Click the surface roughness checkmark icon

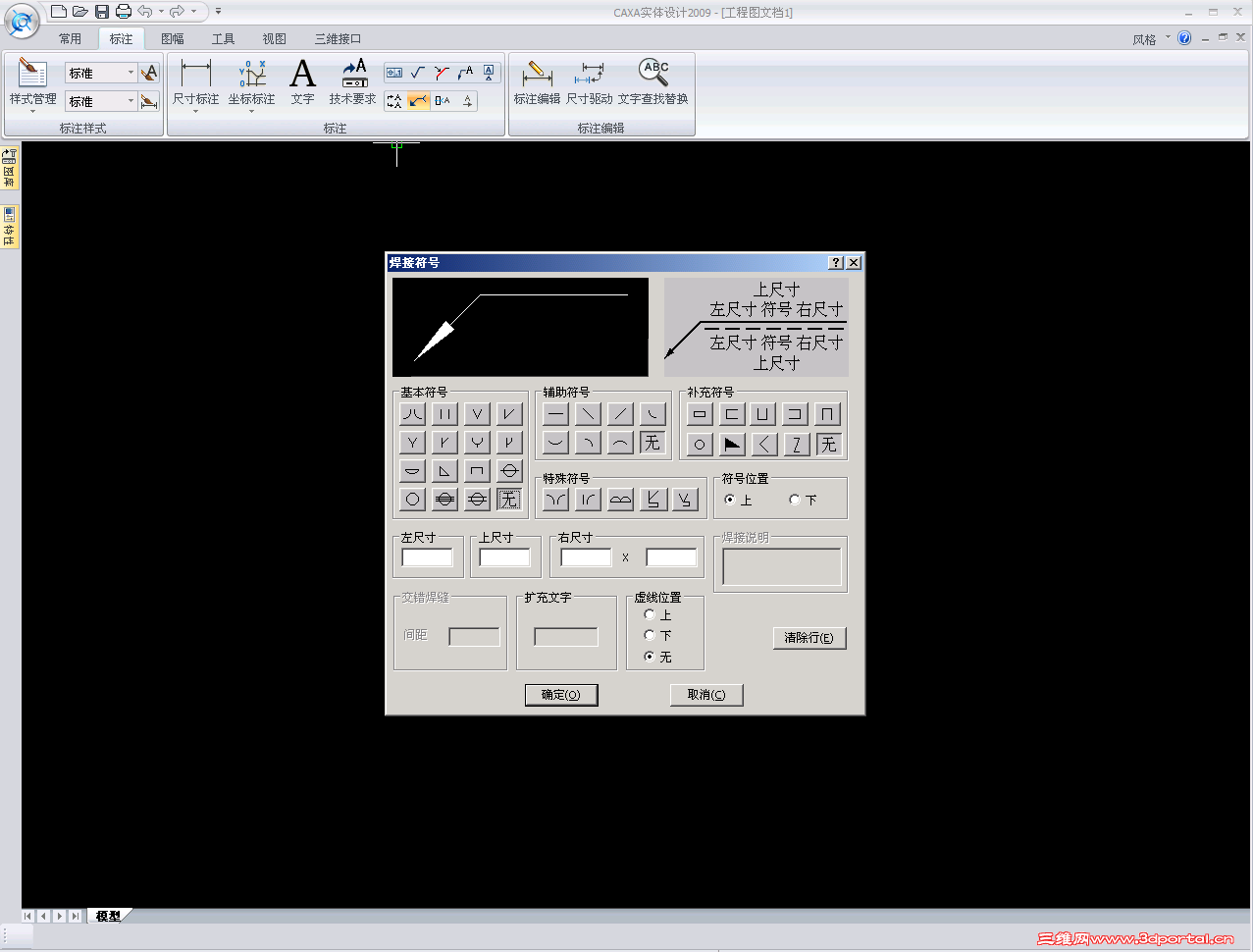pyautogui.click(x=418, y=73)
